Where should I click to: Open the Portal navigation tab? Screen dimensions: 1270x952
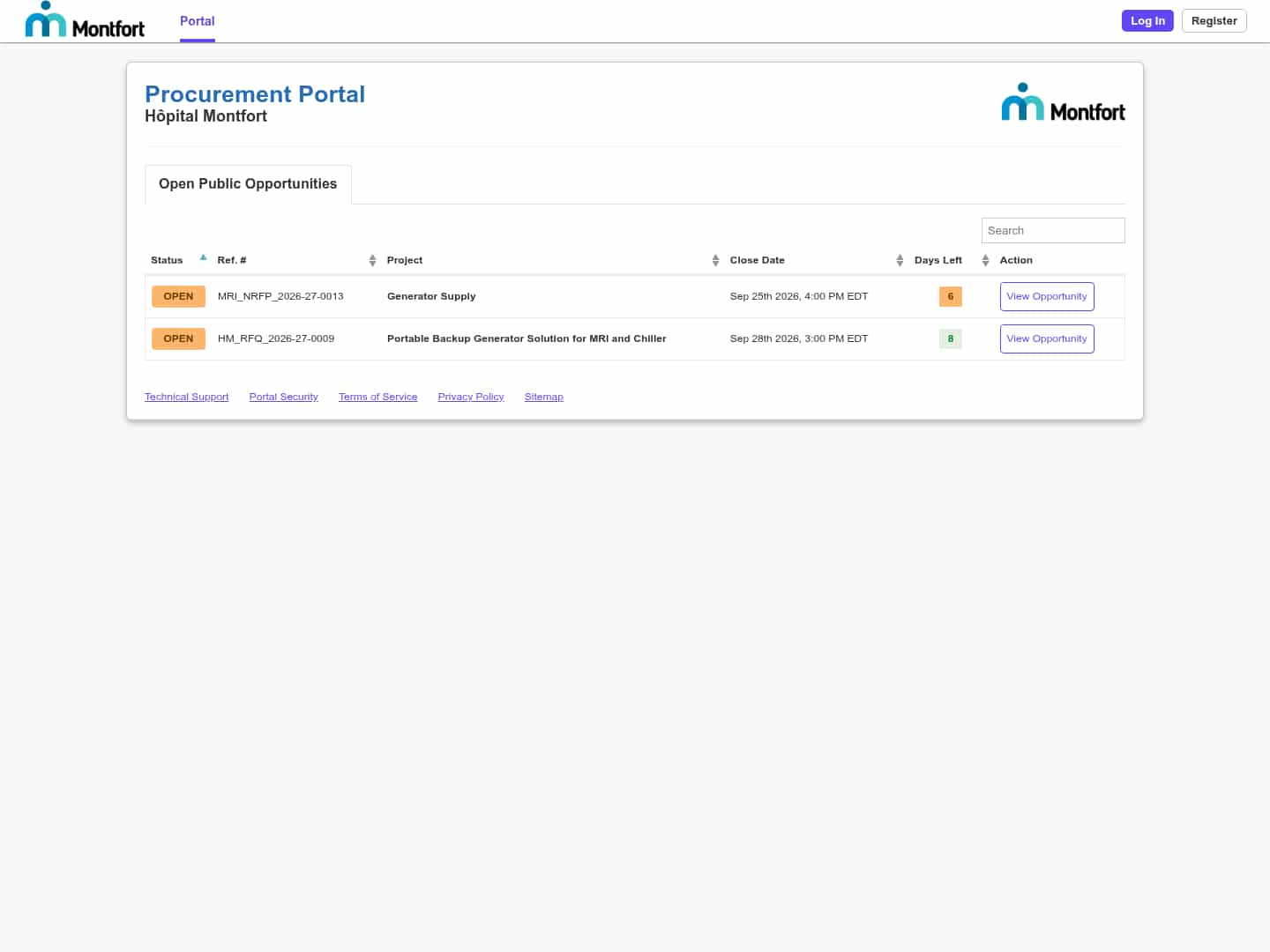pyautogui.click(x=198, y=21)
